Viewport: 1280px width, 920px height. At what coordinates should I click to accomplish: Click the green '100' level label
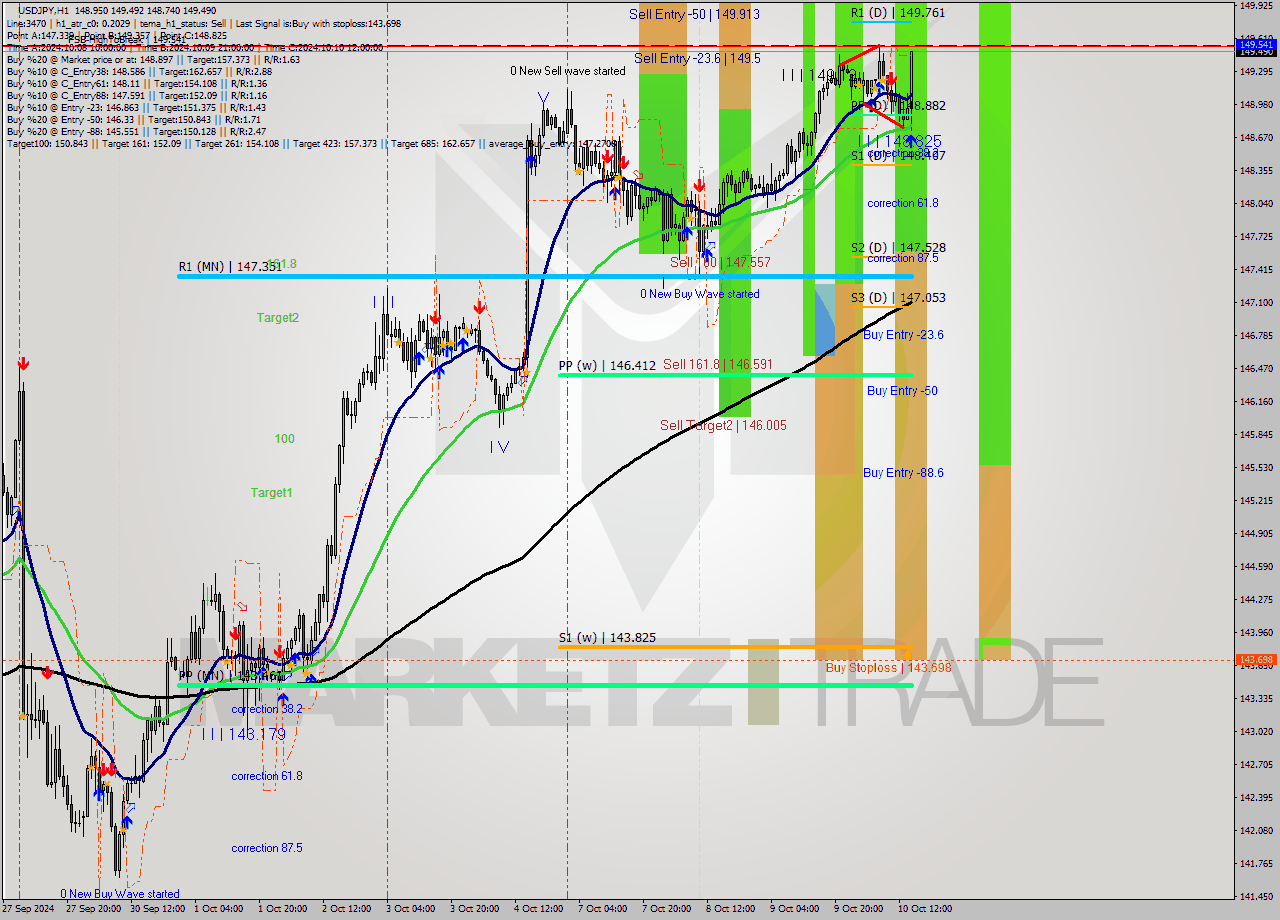click(x=285, y=439)
